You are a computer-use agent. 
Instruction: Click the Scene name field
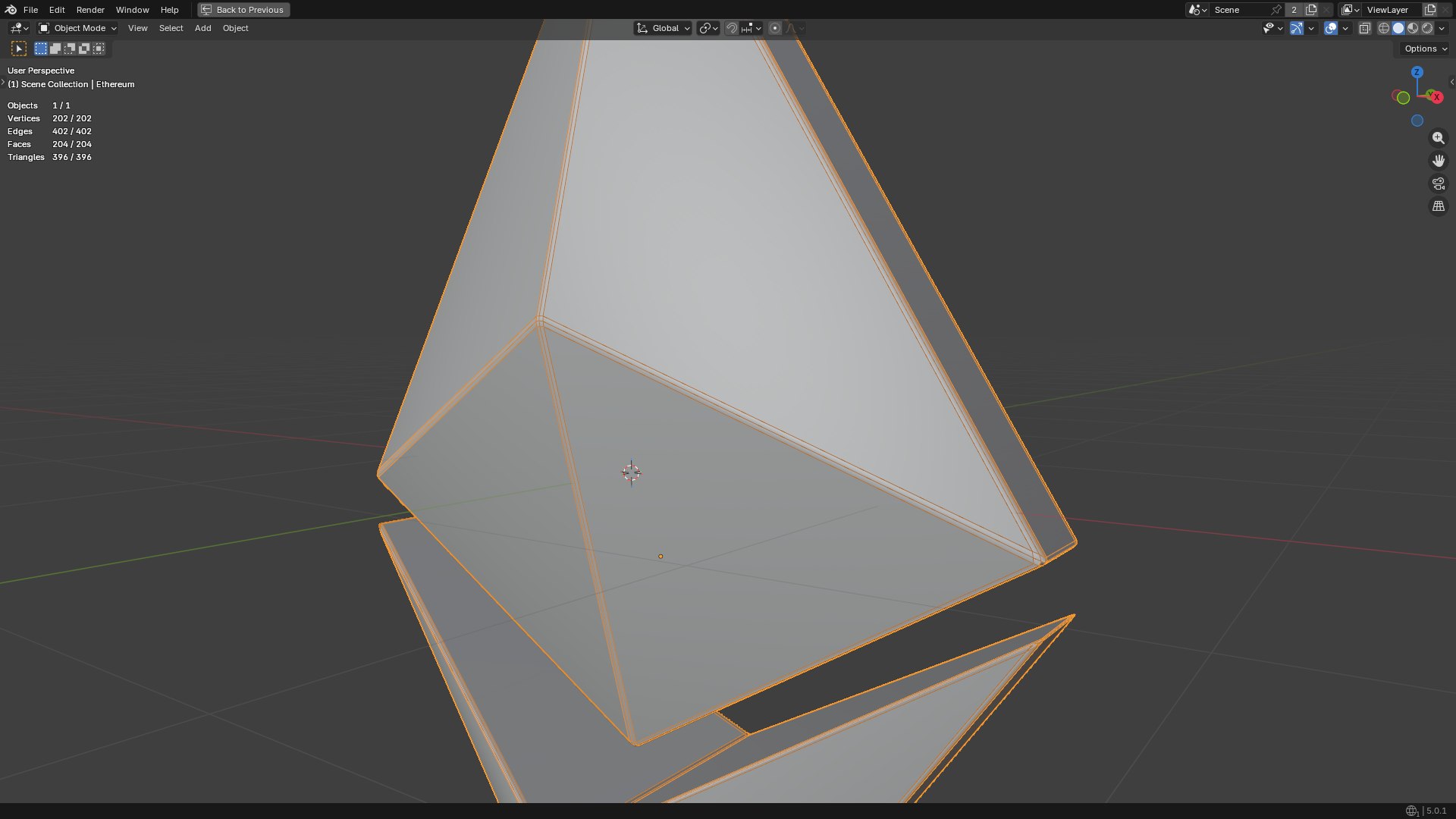tap(1239, 10)
